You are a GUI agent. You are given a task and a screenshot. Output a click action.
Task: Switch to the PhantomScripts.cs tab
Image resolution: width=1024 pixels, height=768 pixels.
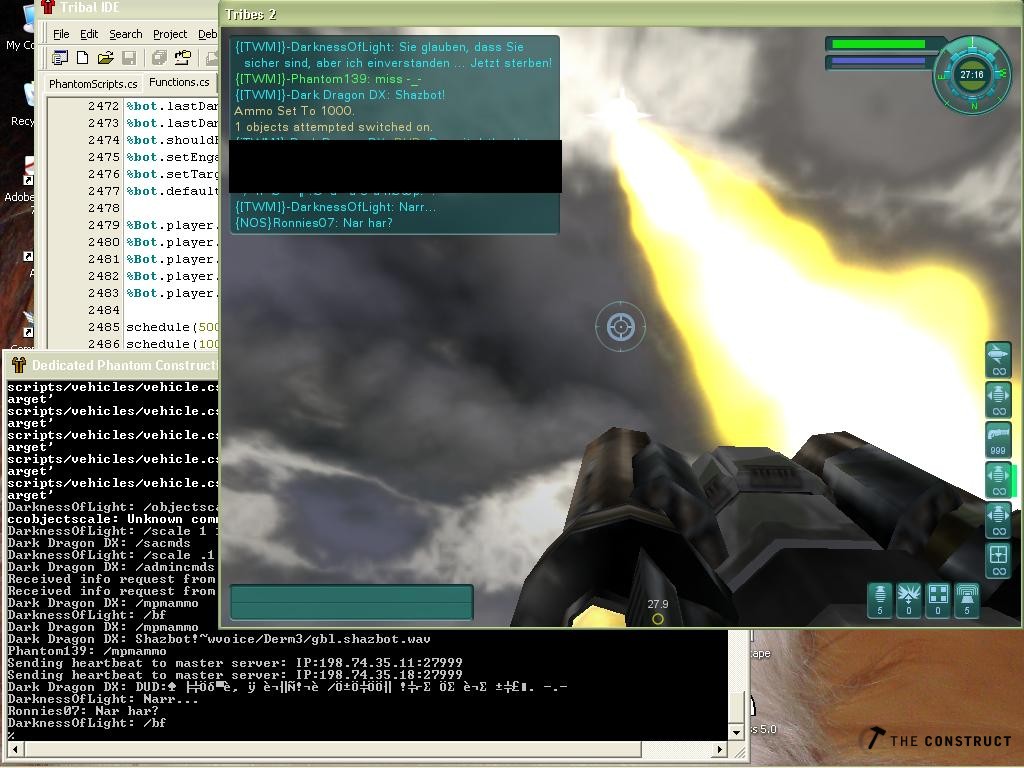[x=93, y=84]
